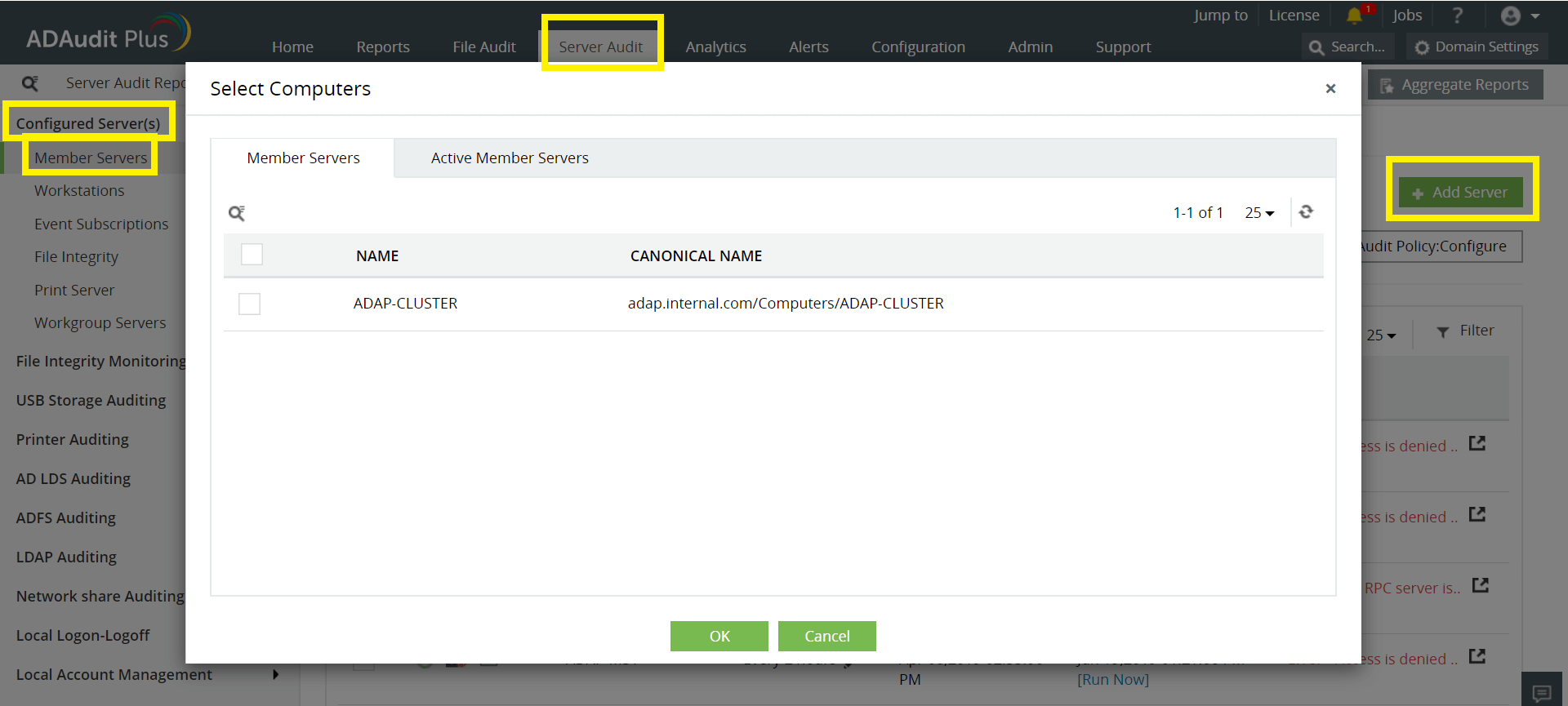Close the Select Computers dialog
Viewport: 1568px width, 706px height.
coord(1330,88)
